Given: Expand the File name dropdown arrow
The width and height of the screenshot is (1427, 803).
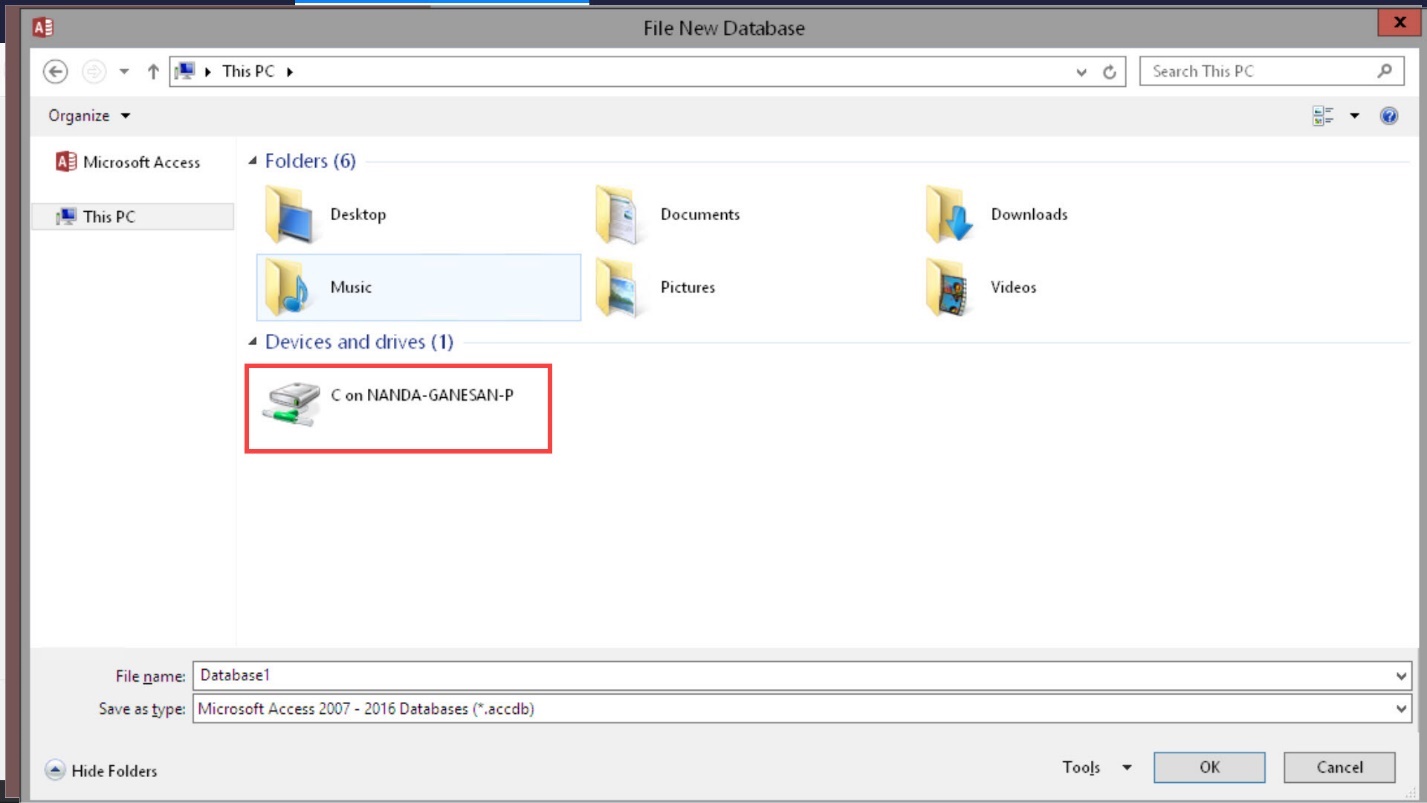Looking at the screenshot, I should coord(1400,677).
